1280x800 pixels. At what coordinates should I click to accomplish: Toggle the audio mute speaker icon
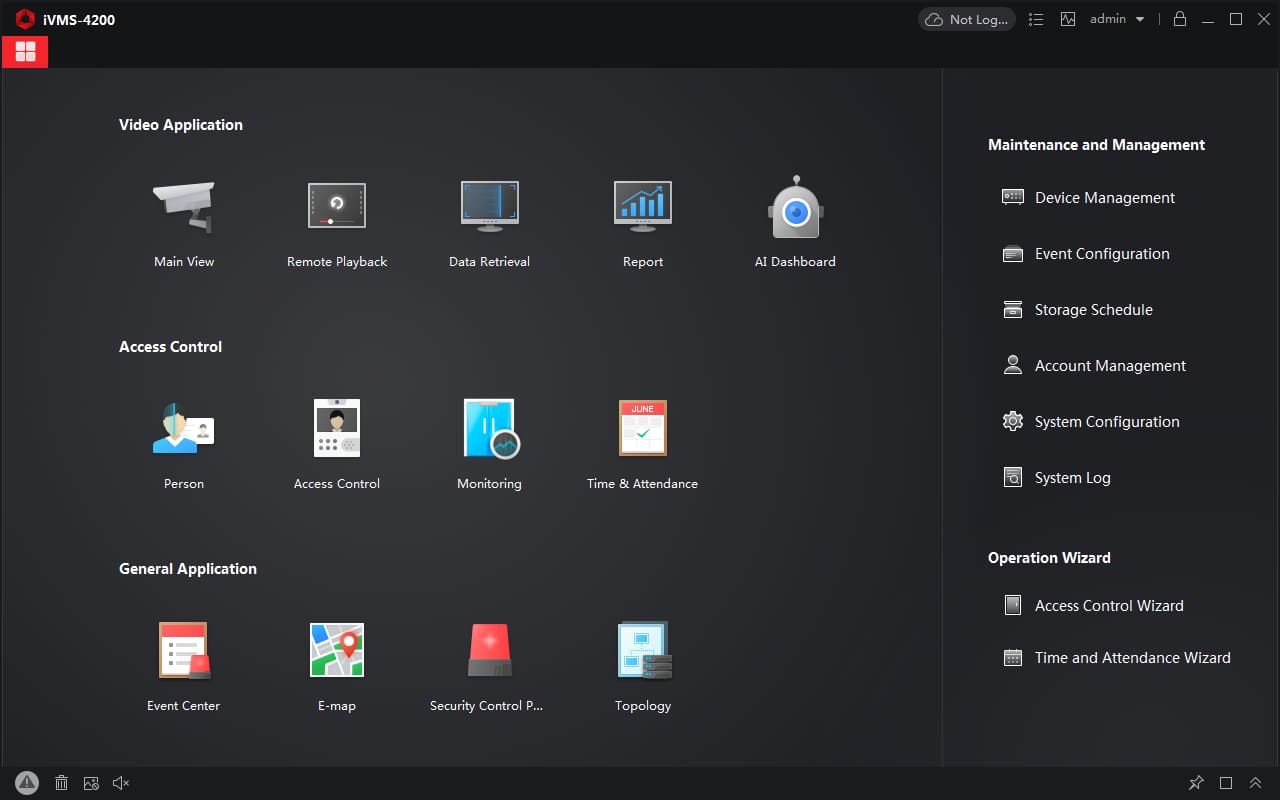point(121,783)
